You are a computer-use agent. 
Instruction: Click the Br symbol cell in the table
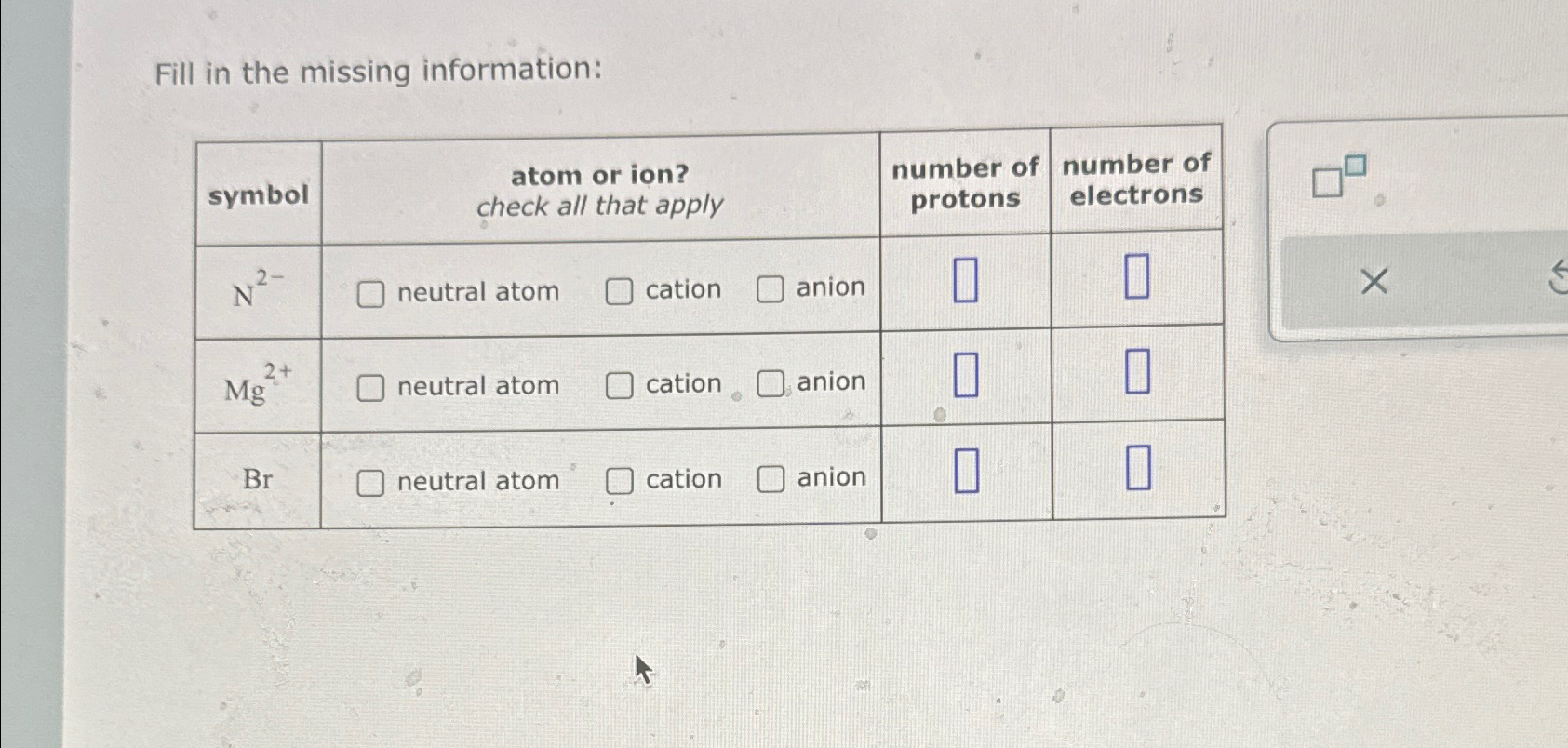257,481
